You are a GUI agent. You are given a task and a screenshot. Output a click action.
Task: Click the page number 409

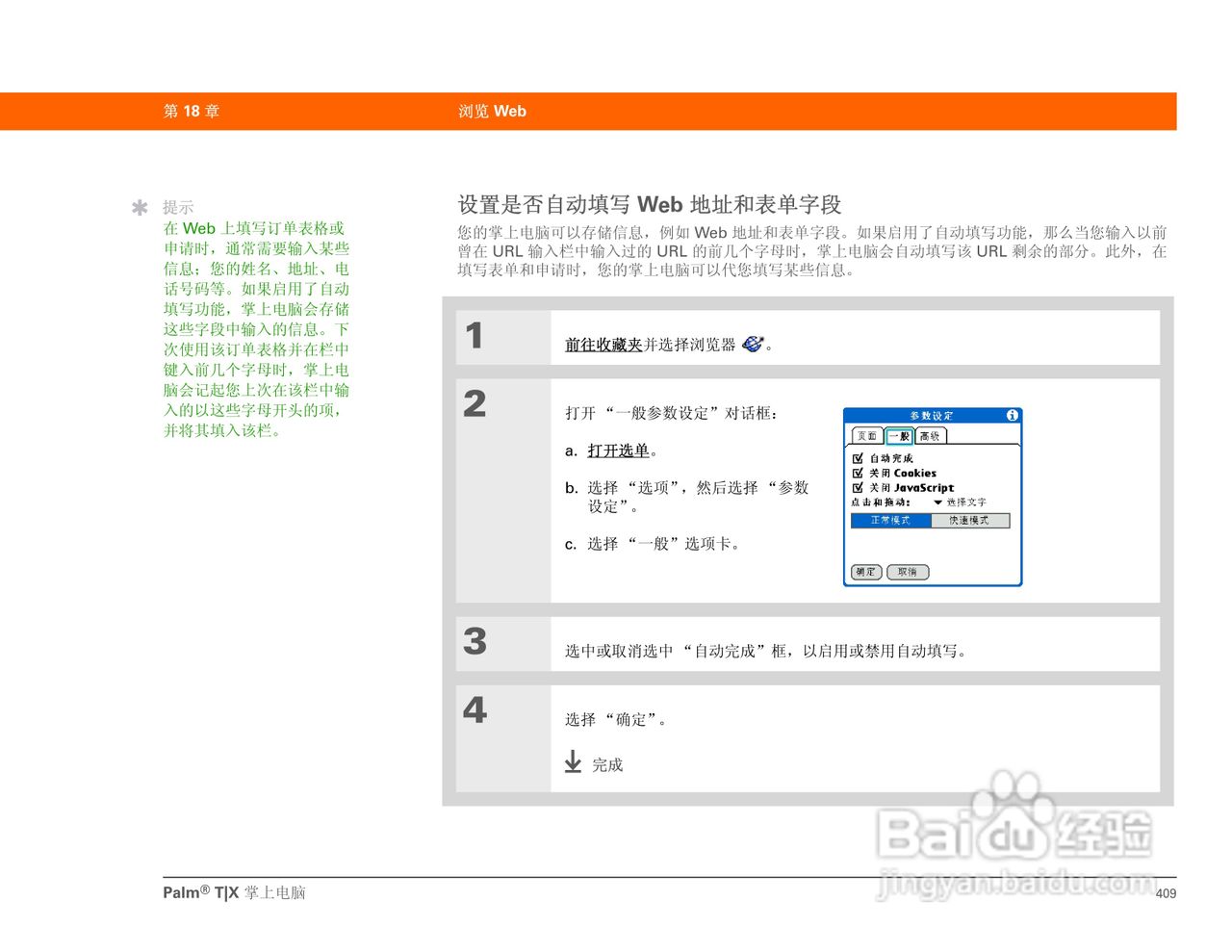pyautogui.click(x=1166, y=893)
